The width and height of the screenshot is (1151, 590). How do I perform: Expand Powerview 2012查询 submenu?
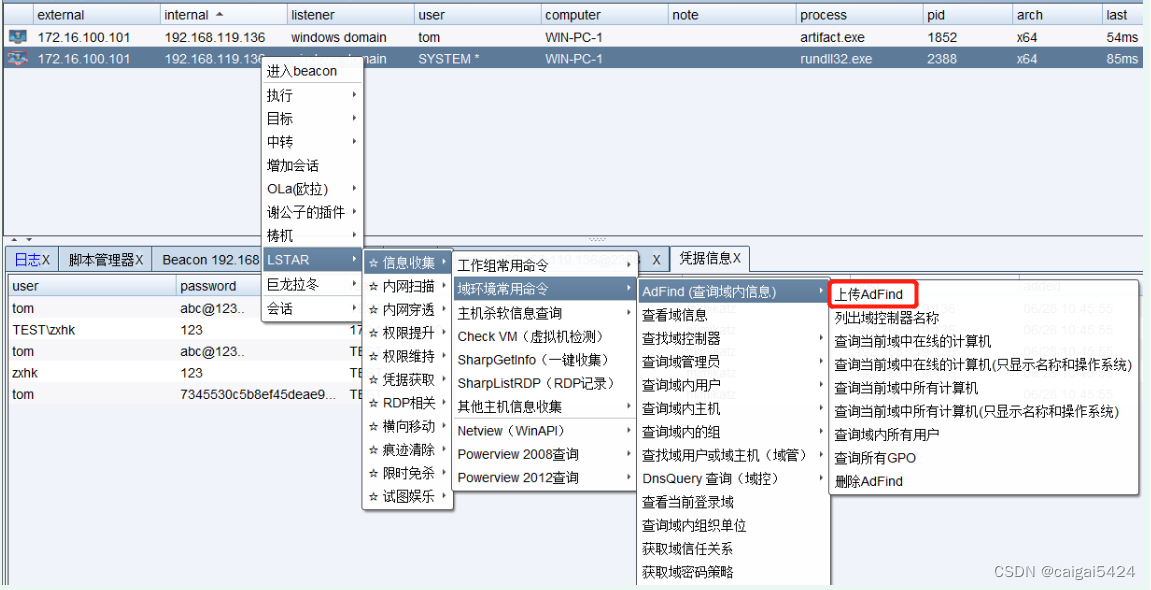tap(544, 478)
